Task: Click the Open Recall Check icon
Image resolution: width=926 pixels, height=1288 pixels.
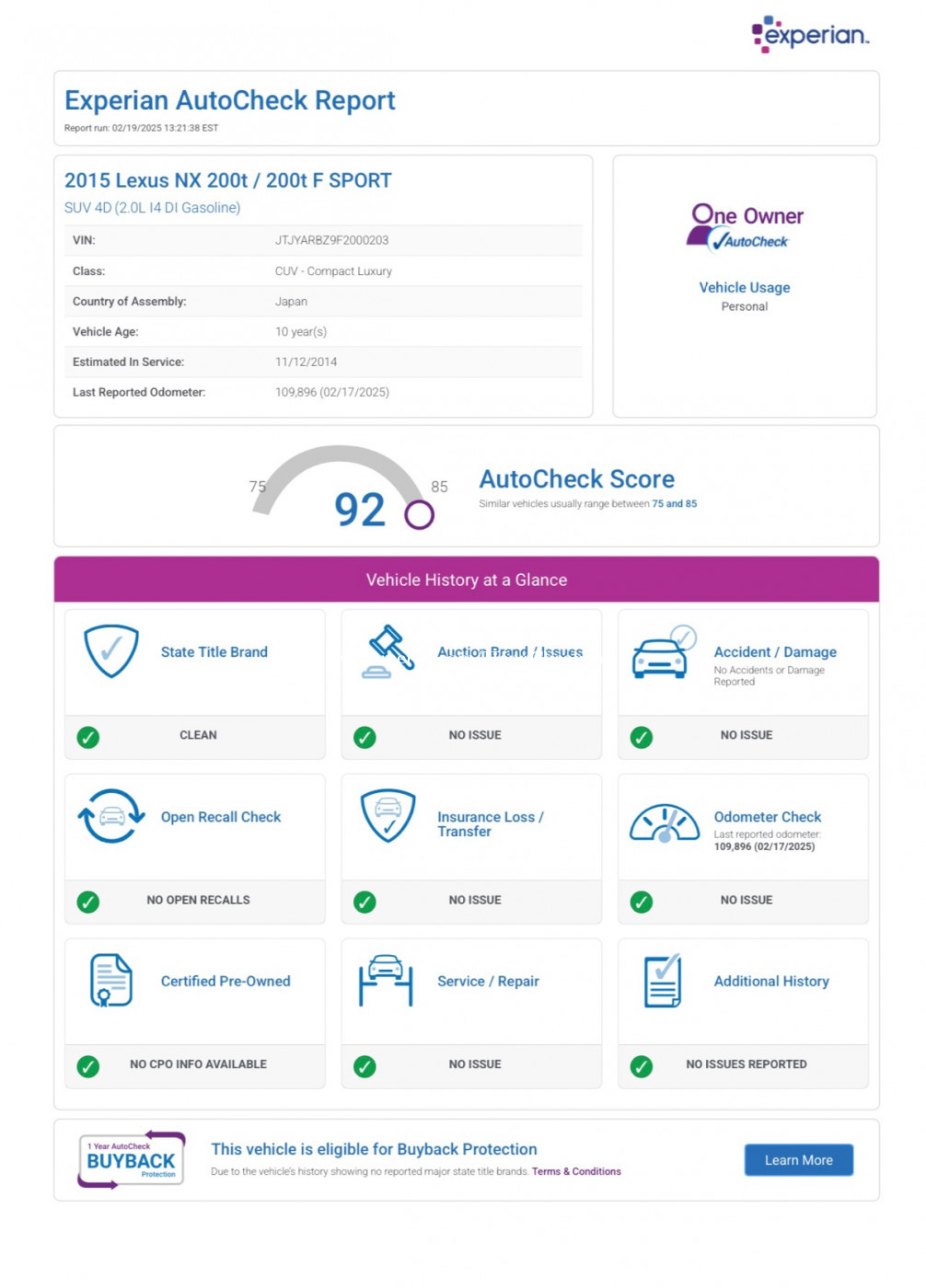Action: coord(111,816)
